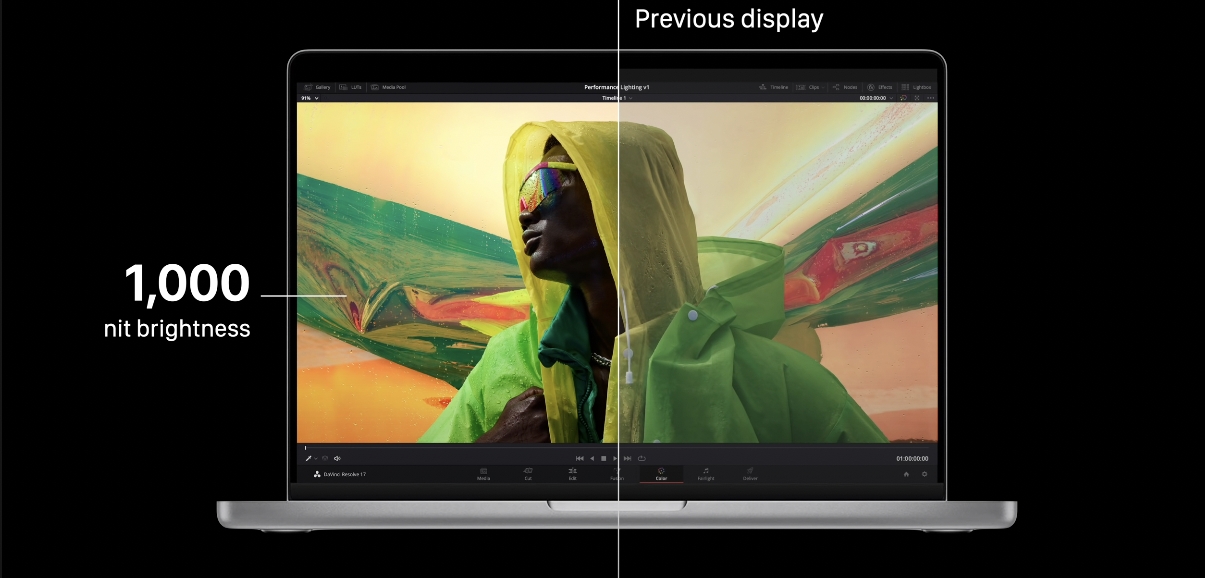Click the viewer image of hooded person
Viewport: 1205px width, 578px height.
(617, 273)
